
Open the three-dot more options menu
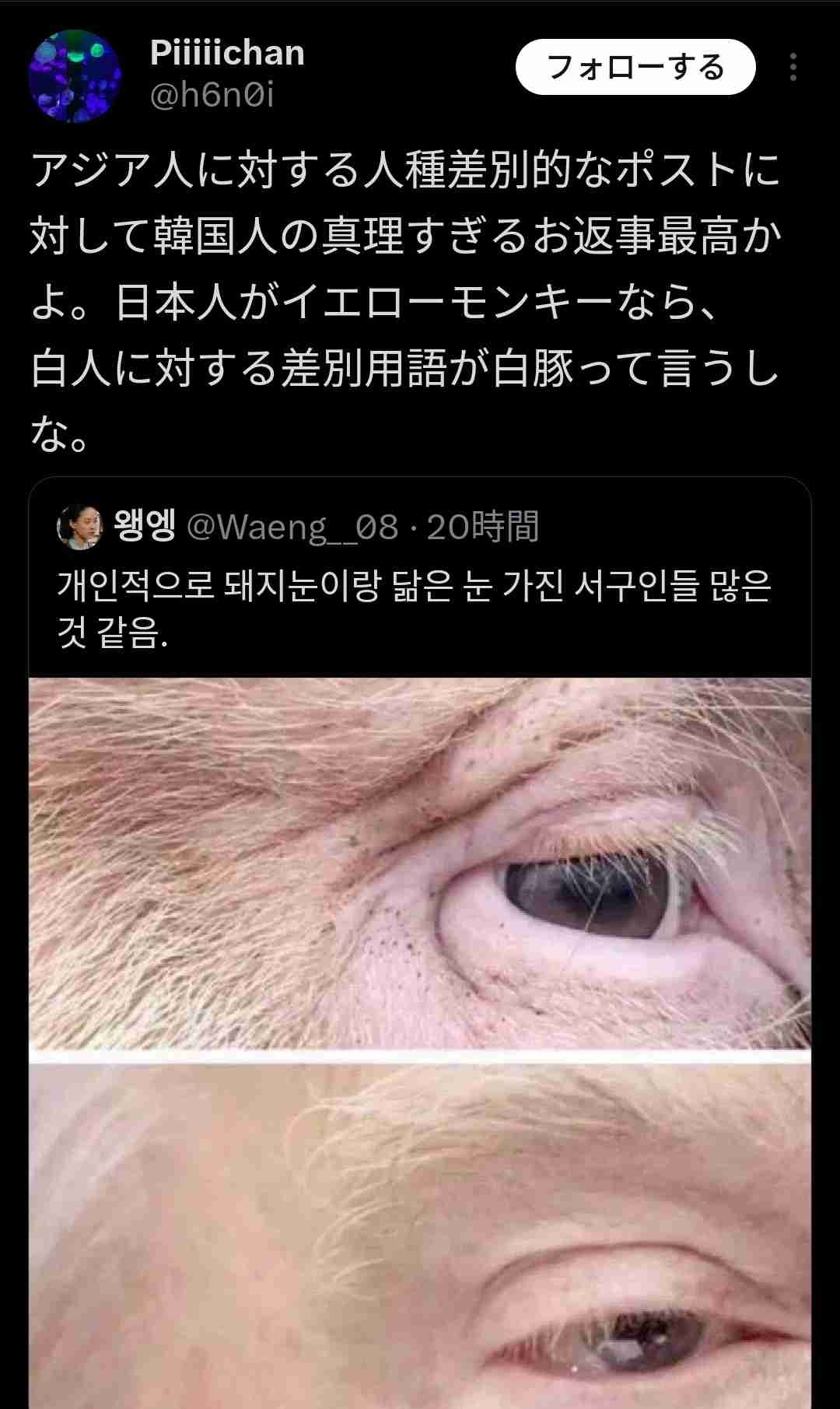point(793,67)
